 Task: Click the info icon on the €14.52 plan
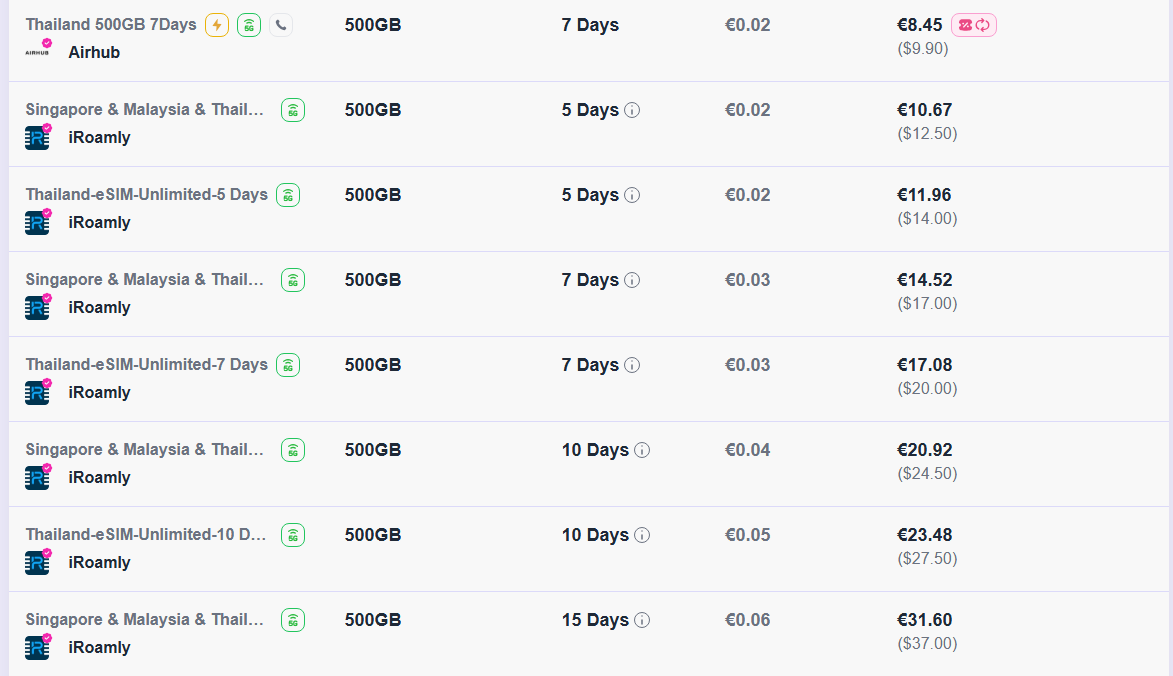click(x=632, y=280)
